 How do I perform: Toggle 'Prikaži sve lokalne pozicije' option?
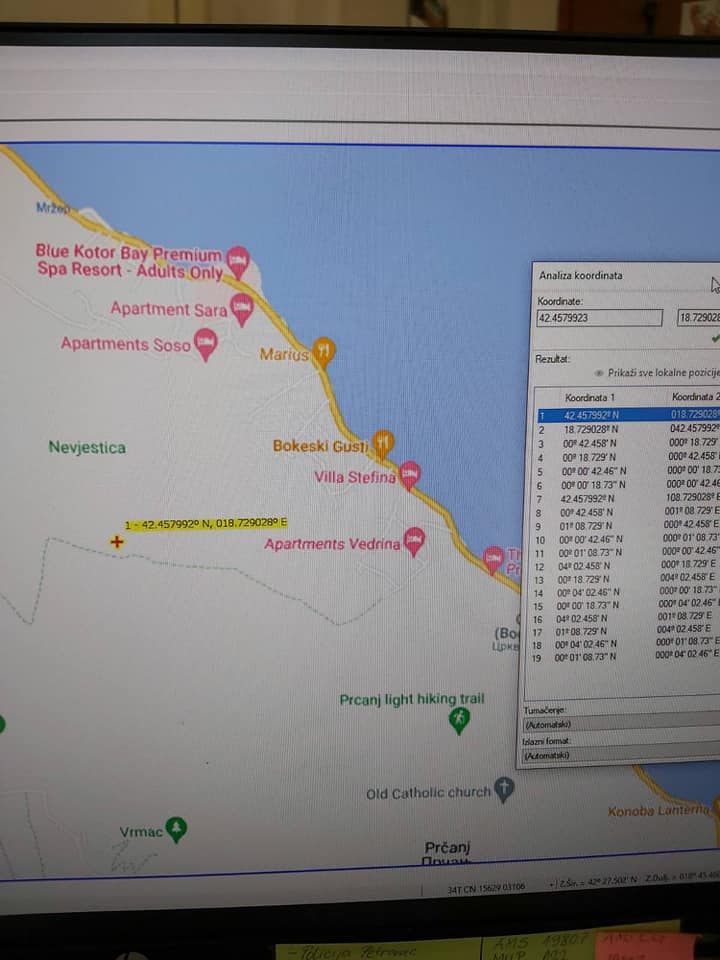click(x=657, y=373)
